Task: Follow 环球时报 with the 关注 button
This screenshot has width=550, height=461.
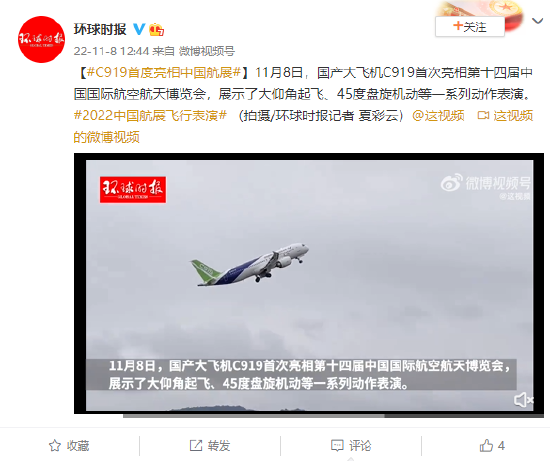Action: point(470,27)
